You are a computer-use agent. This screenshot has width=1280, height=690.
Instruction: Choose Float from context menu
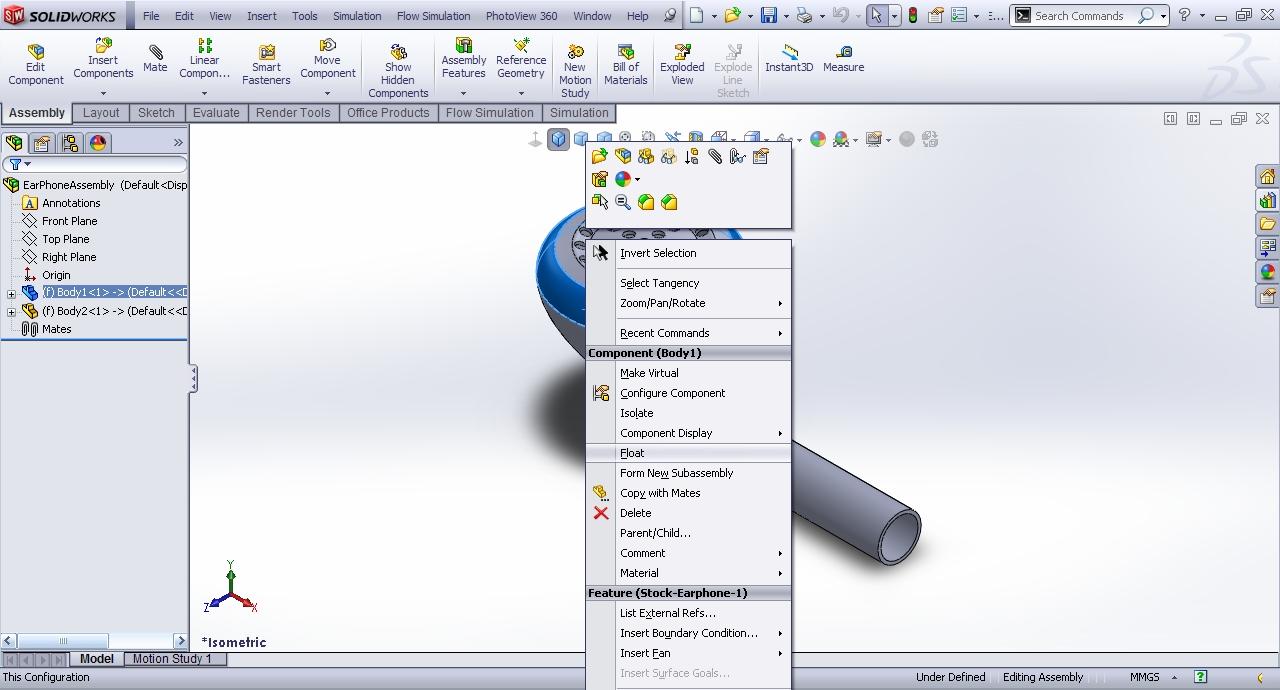(689, 453)
